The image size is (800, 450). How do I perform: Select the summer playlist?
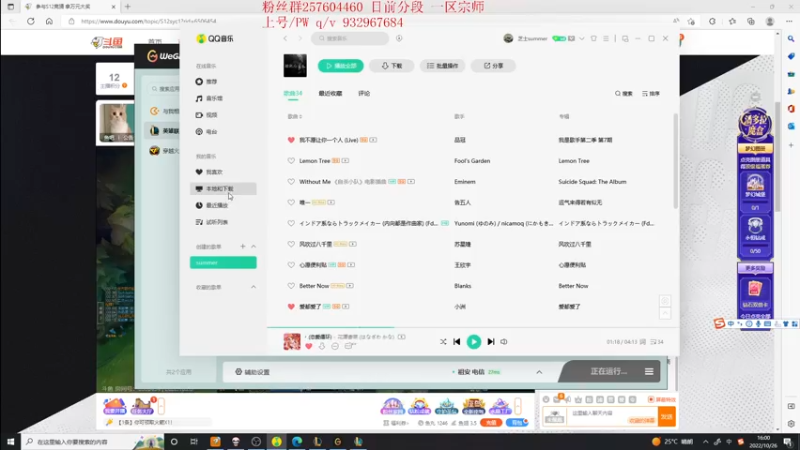(x=223, y=262)
